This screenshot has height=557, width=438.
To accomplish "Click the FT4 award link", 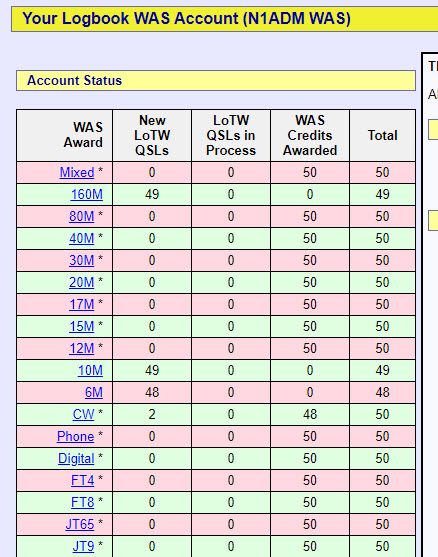I will click(82, 481).
